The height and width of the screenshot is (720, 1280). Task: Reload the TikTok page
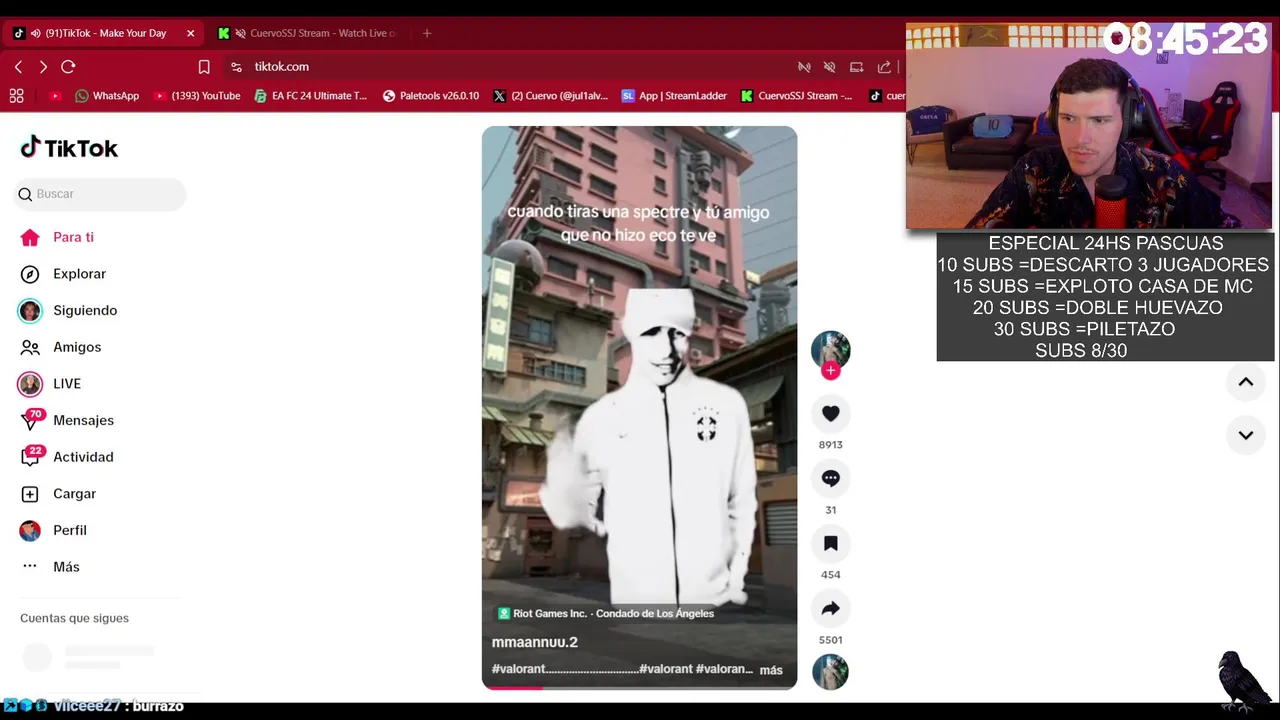[x=68, y=67]
